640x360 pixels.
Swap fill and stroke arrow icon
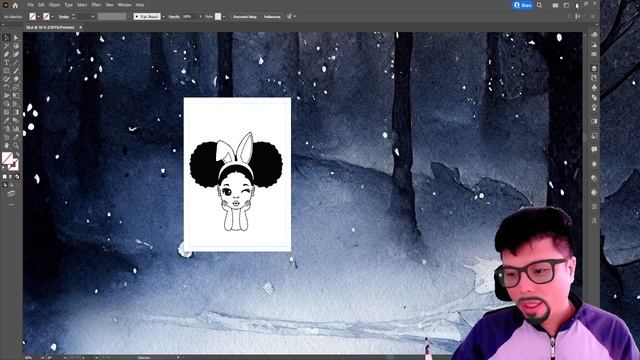click(x=17, y=155)
